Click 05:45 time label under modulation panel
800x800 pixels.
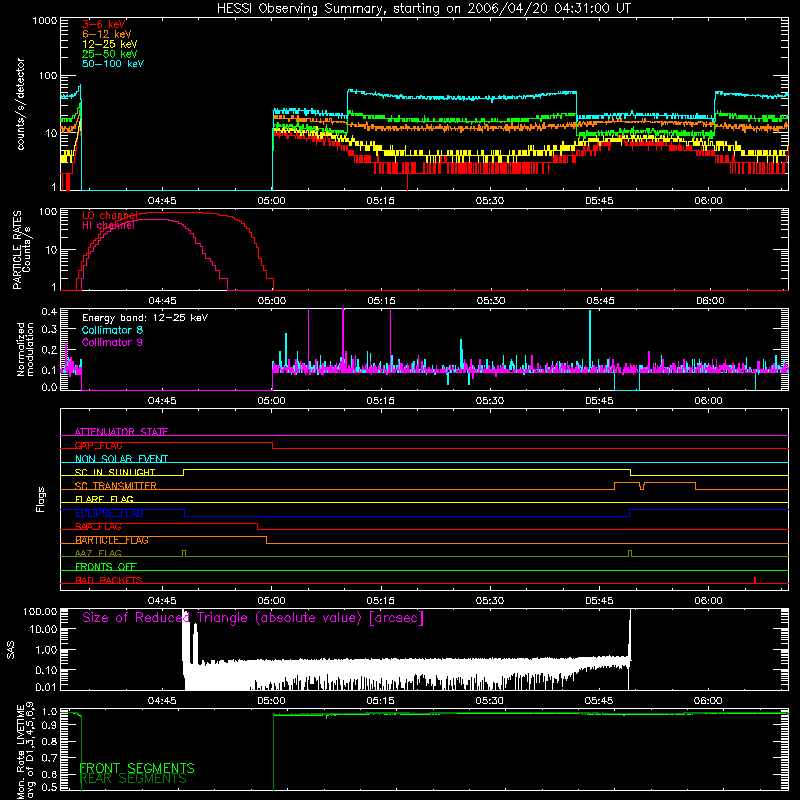(599, 401)
